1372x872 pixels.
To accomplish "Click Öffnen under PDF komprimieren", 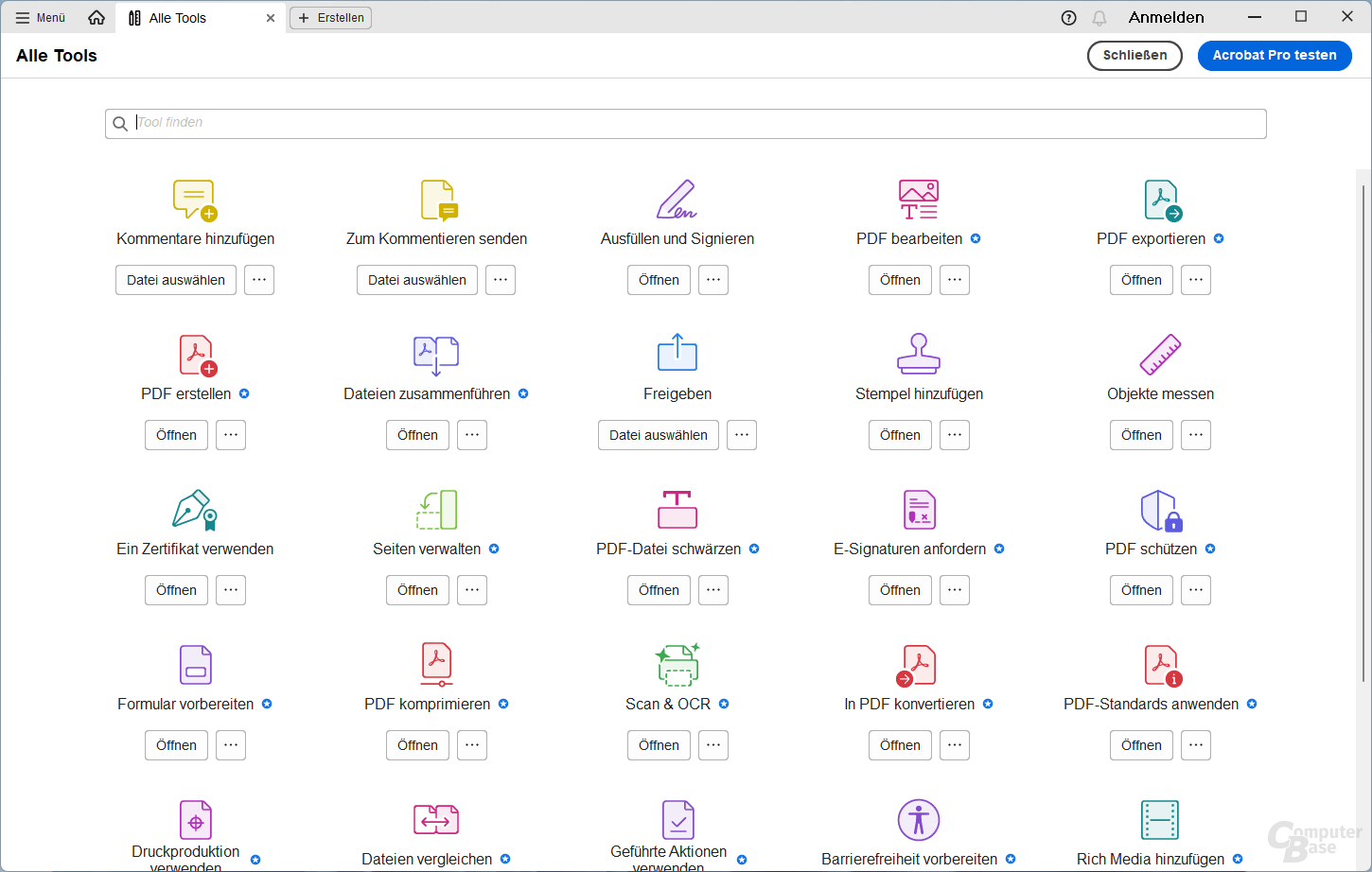I will [417, 745].
